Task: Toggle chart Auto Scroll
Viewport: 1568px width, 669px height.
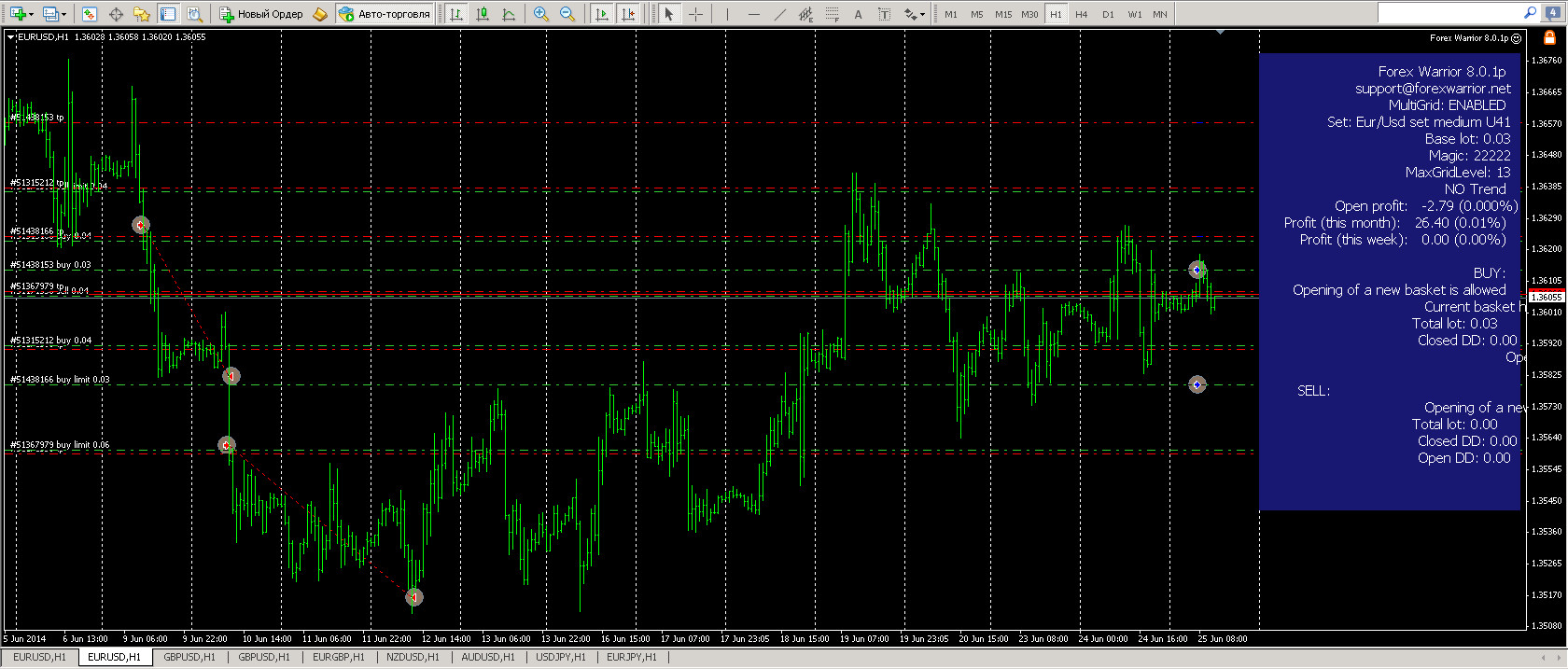Action: [602, 14]
